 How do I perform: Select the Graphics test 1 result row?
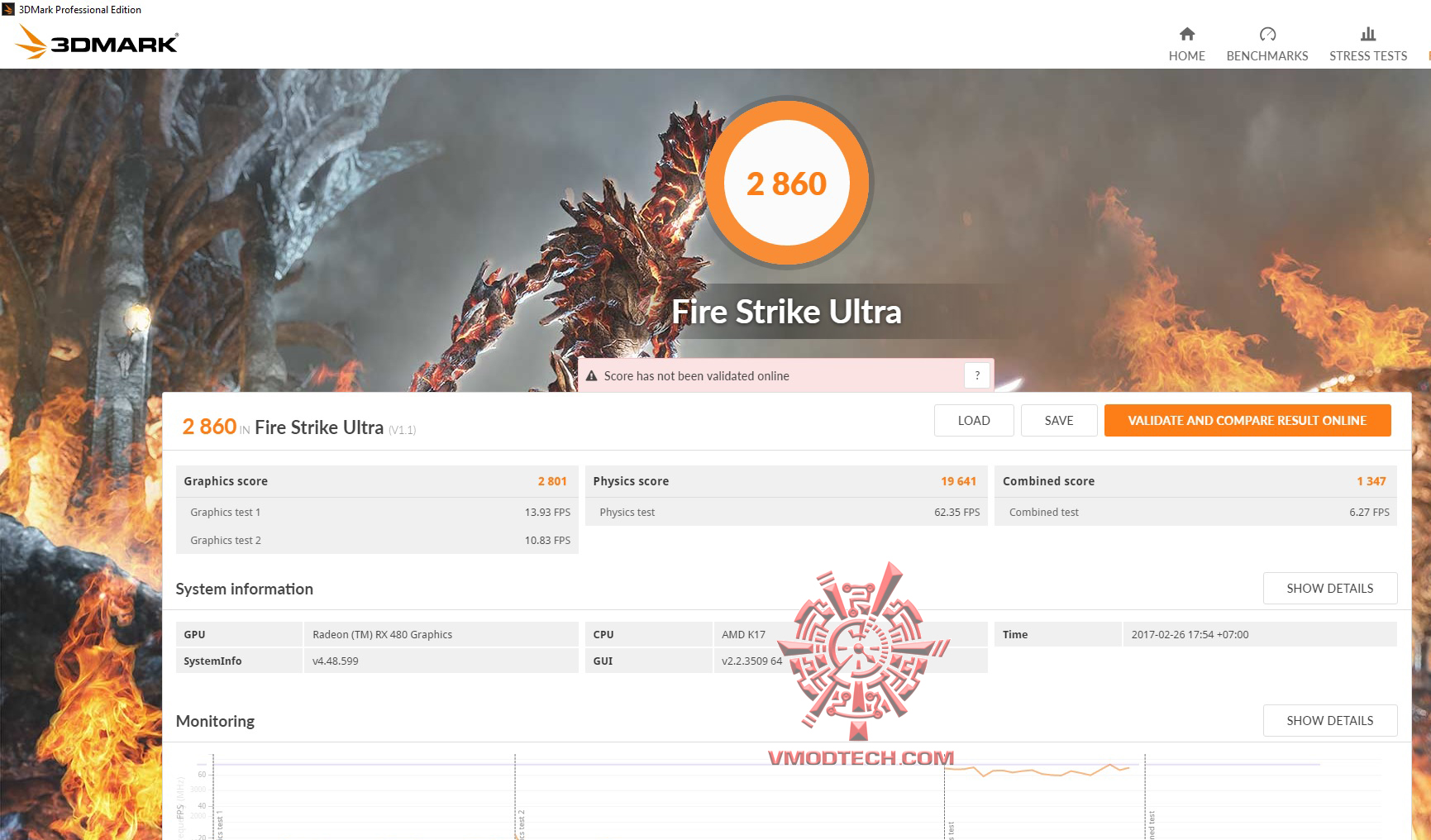(376, 512)
